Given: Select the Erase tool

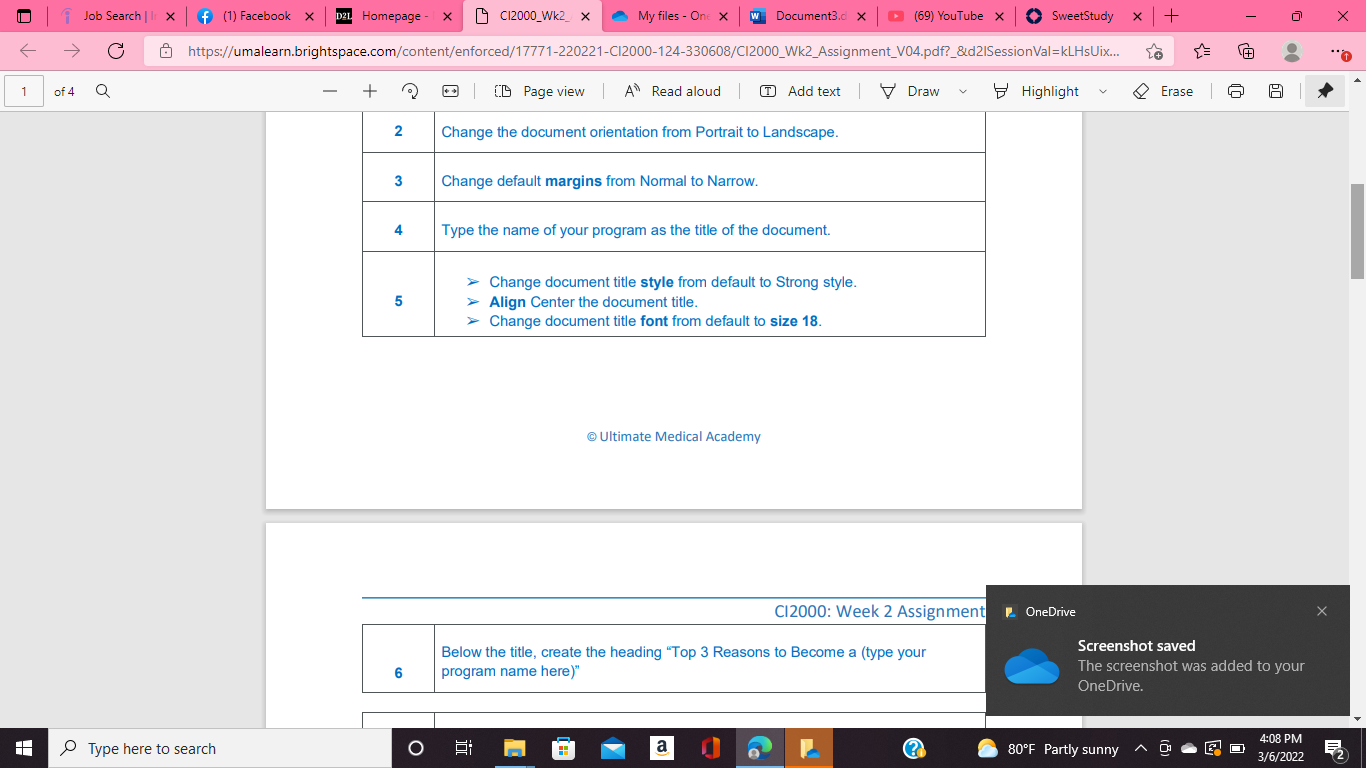Looking at the screenshot, I should 1163,91.
